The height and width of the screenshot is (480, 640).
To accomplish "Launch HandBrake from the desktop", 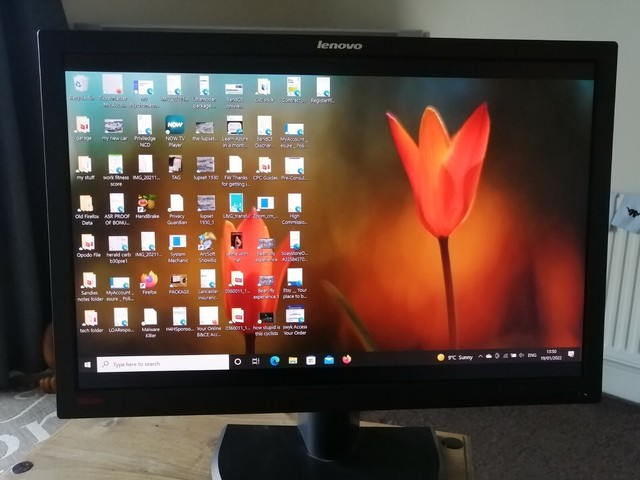I will pyautogui.click(x=147, y=207).
